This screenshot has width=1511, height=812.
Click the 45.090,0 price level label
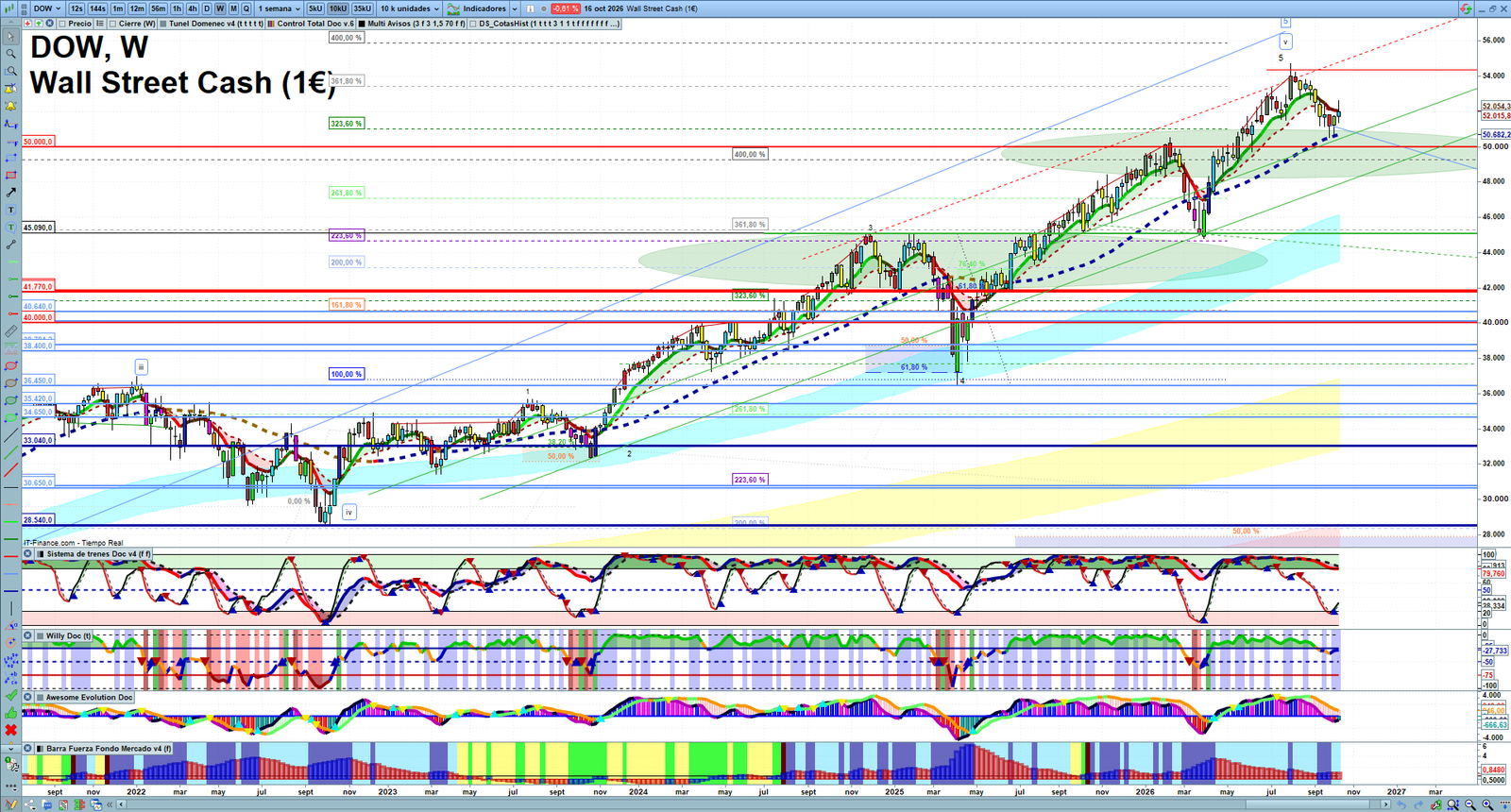tap(39, 228)
